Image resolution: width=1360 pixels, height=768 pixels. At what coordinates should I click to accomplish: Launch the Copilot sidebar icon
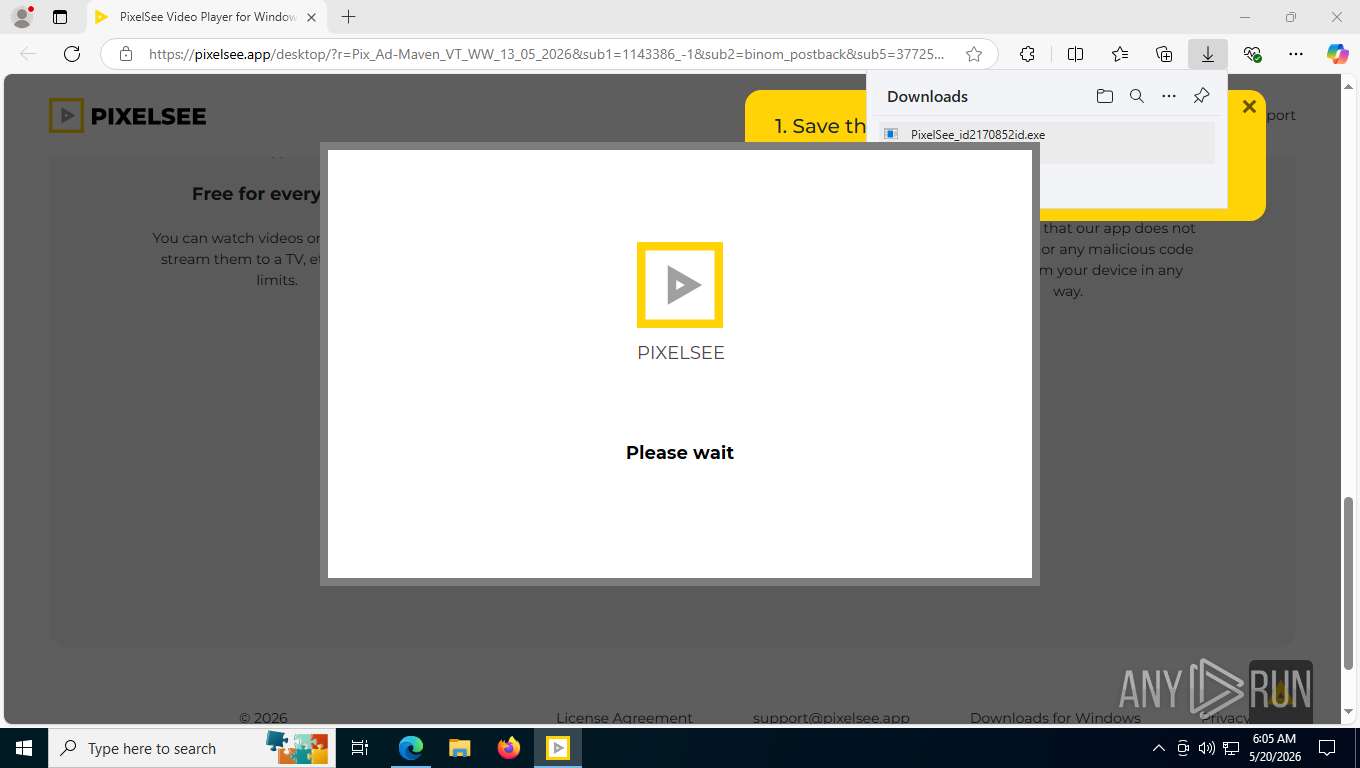coord(1338,54)
